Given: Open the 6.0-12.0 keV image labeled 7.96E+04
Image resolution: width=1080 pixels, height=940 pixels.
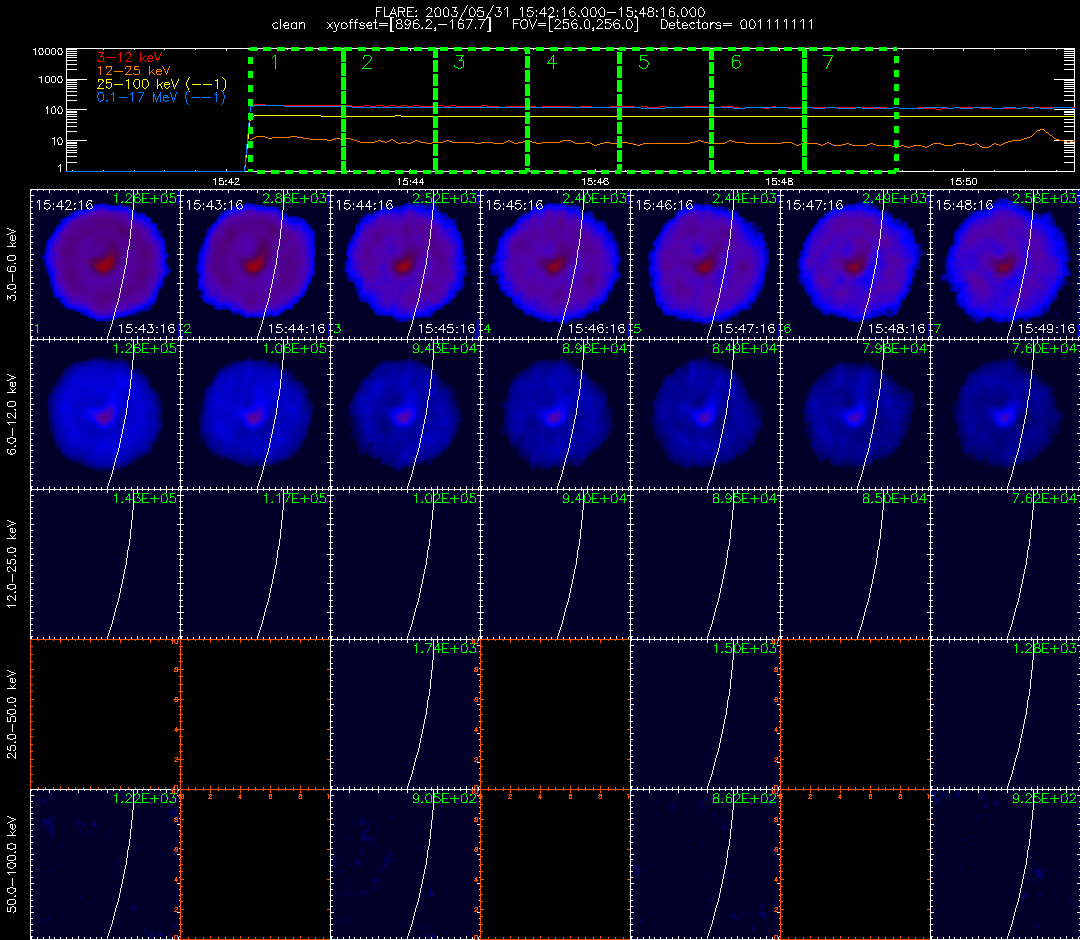Looking at the screenshot, I should click(x=856, y=415).
